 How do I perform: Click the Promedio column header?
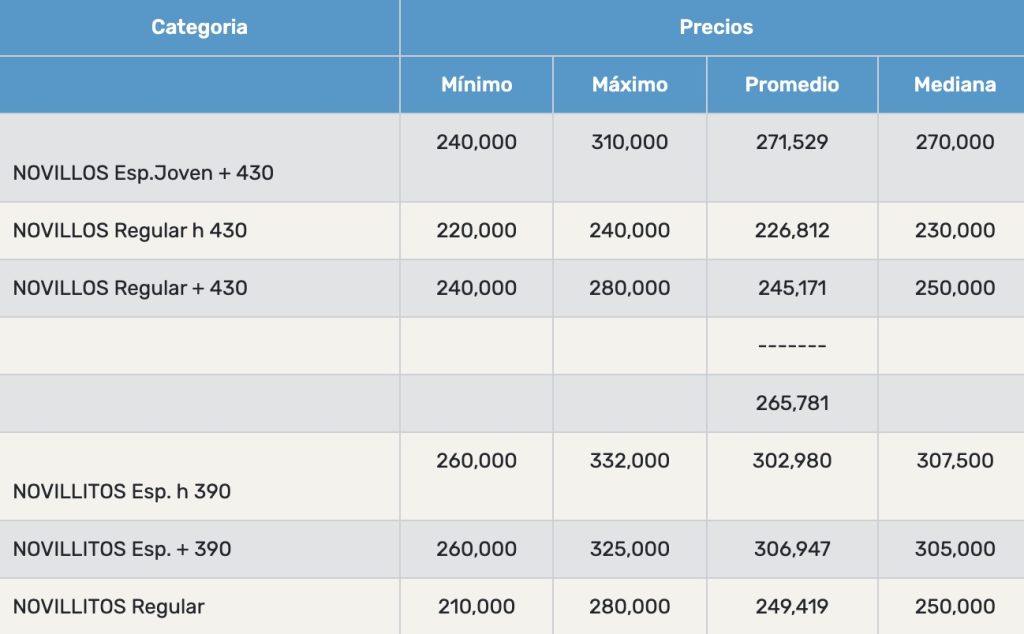point(792,85)
